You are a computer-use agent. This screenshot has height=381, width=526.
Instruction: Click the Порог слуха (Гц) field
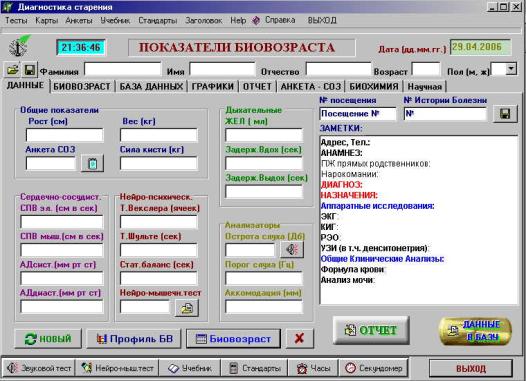(264, 278)
